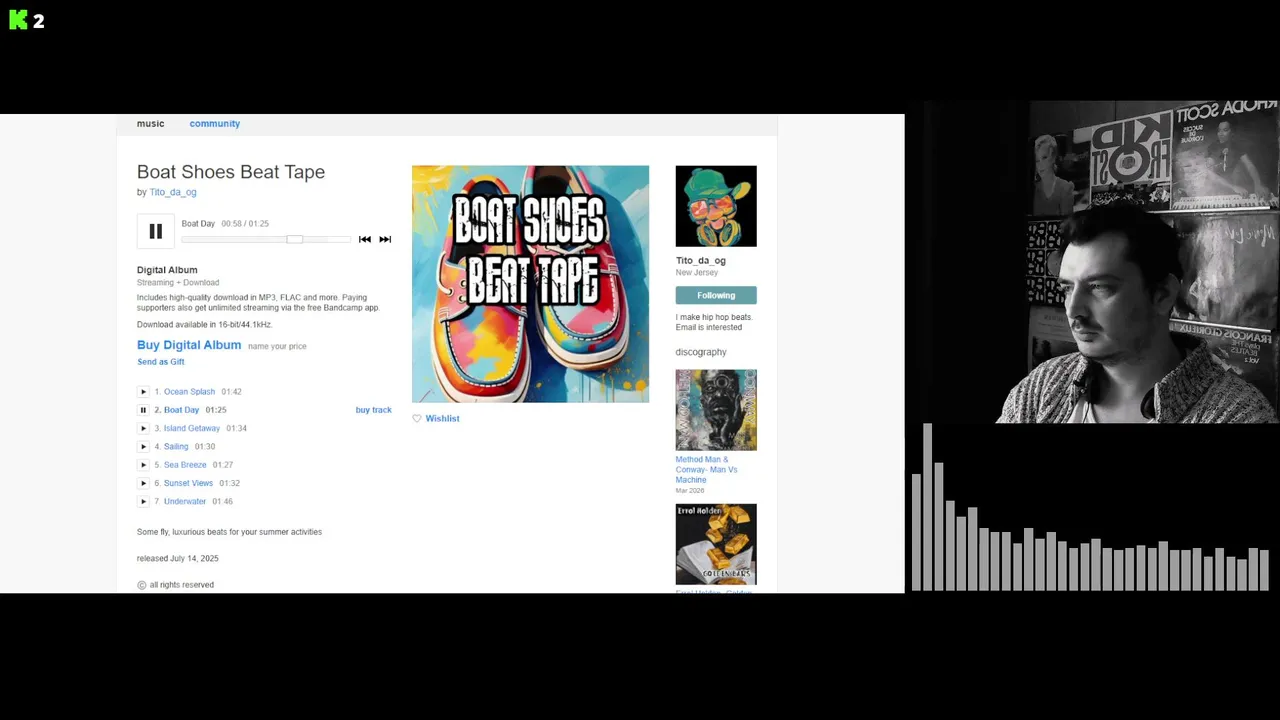Click the 'name your price' text
This screenshot has height=720, width=1280.
[277, 346]
